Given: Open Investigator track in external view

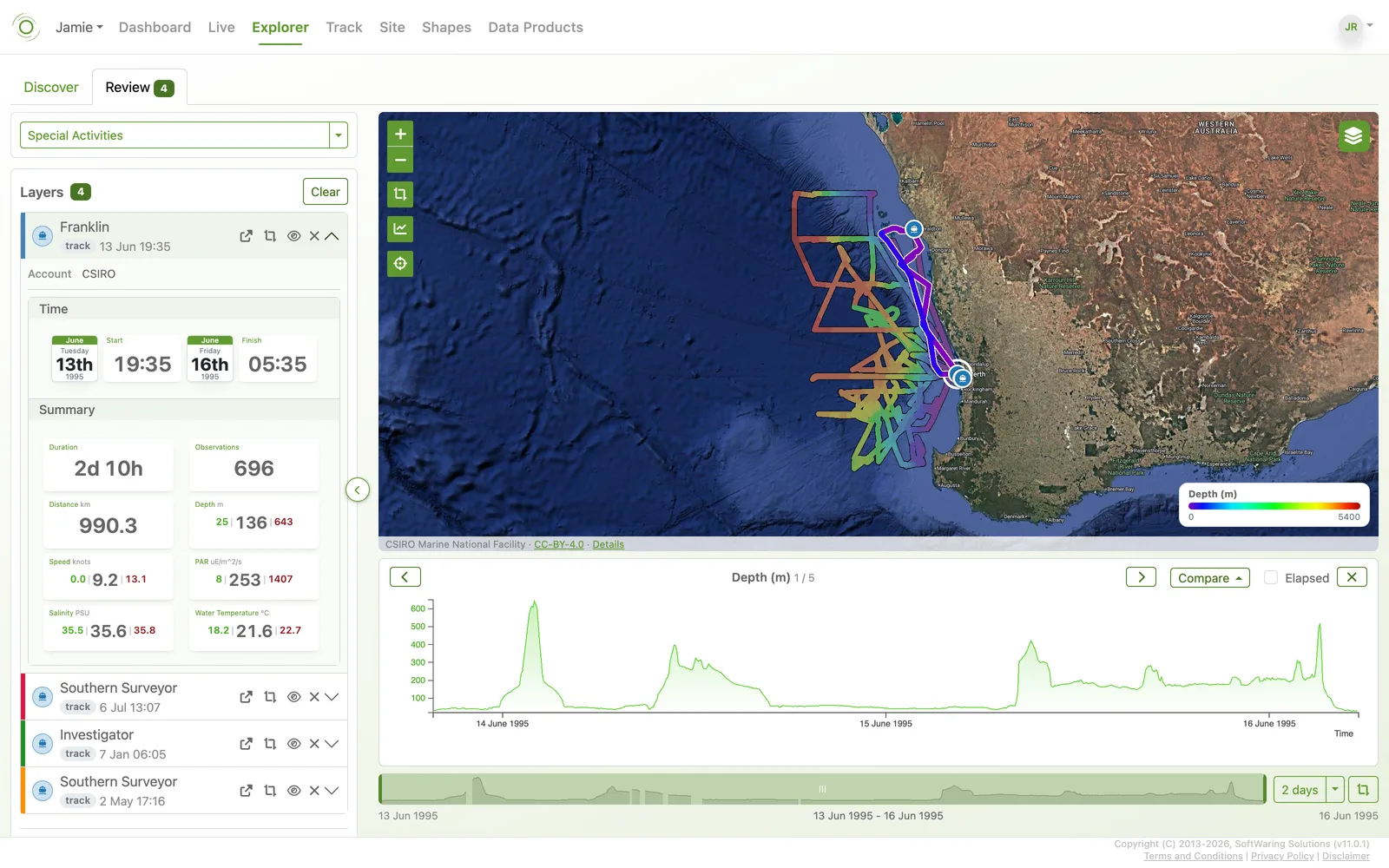Looking at the screenshot, I should click(246, 744).
